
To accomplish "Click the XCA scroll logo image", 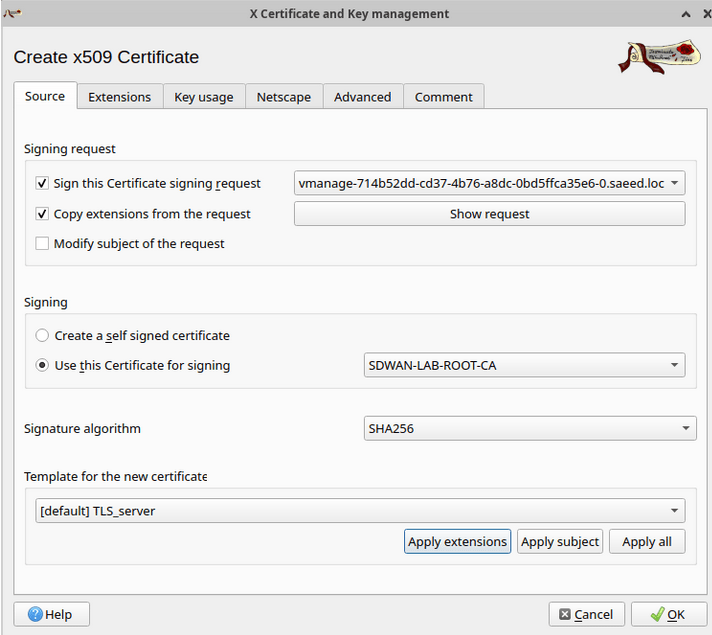I will pos(657,57).
